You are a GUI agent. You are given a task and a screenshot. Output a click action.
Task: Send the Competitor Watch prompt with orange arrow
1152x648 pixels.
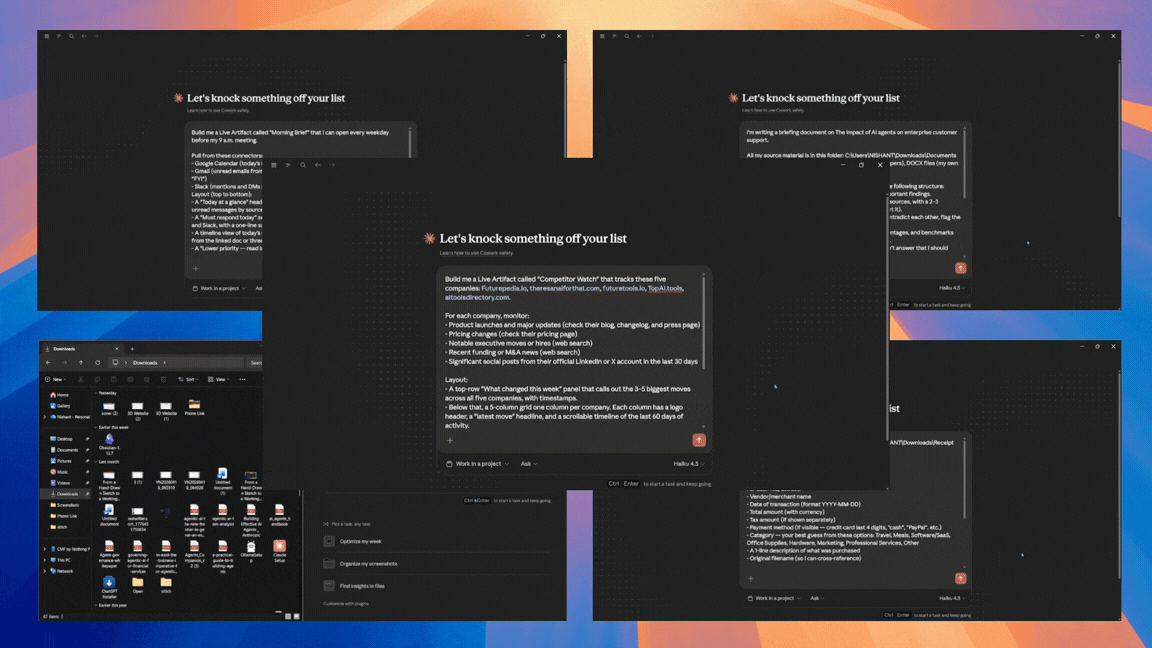[699, 440]
